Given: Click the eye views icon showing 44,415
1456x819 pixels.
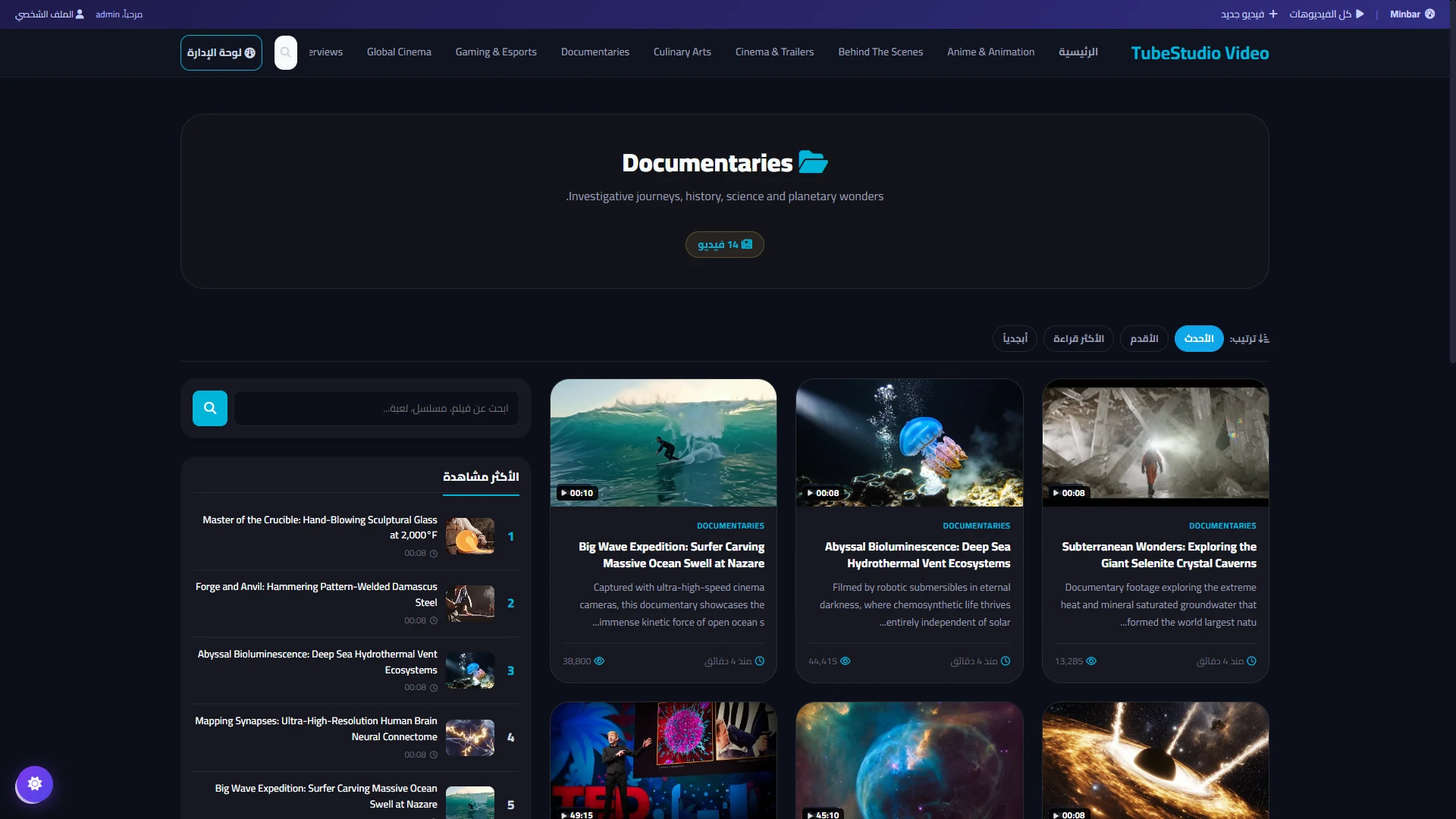Looking at the screenshot, I should (846, 661).
